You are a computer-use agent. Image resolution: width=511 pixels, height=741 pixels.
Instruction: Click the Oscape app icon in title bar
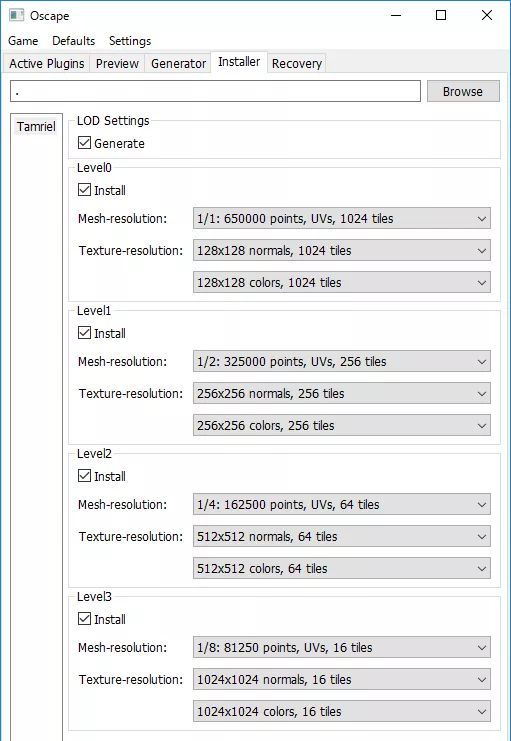tap(16, 16)
